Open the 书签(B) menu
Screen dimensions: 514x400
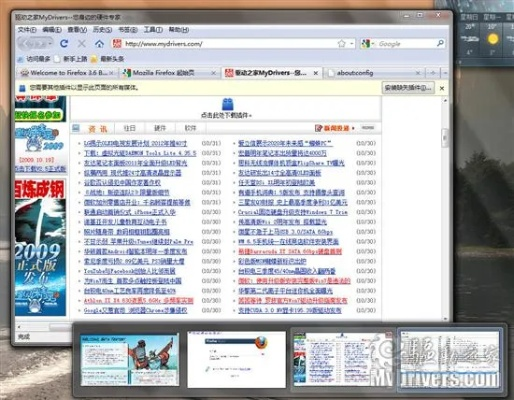pyautogui.click(x=127, y=30)
